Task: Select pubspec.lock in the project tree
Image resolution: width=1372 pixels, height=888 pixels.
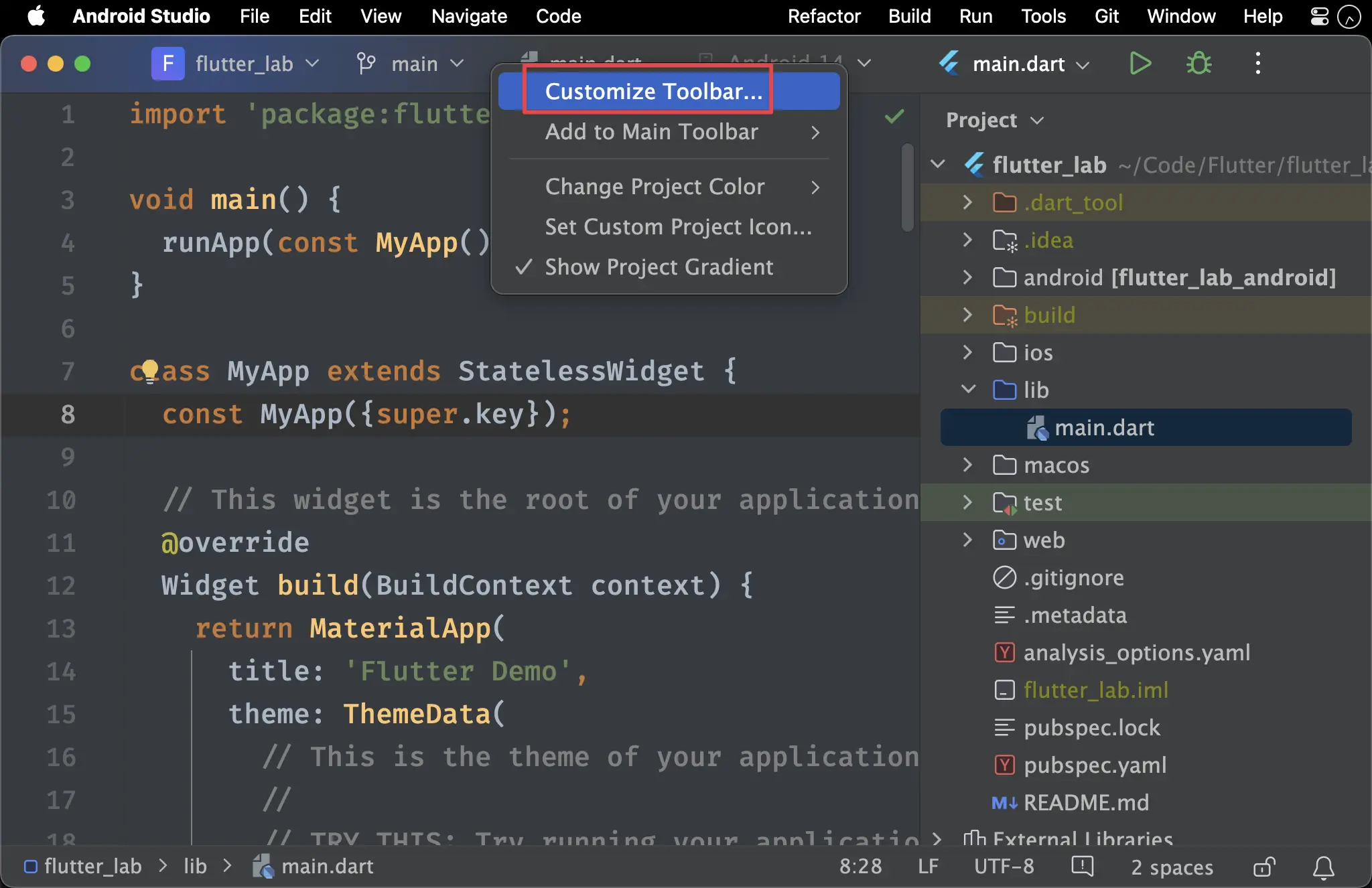Action: pyautogui.click(x=1091, y=727)
